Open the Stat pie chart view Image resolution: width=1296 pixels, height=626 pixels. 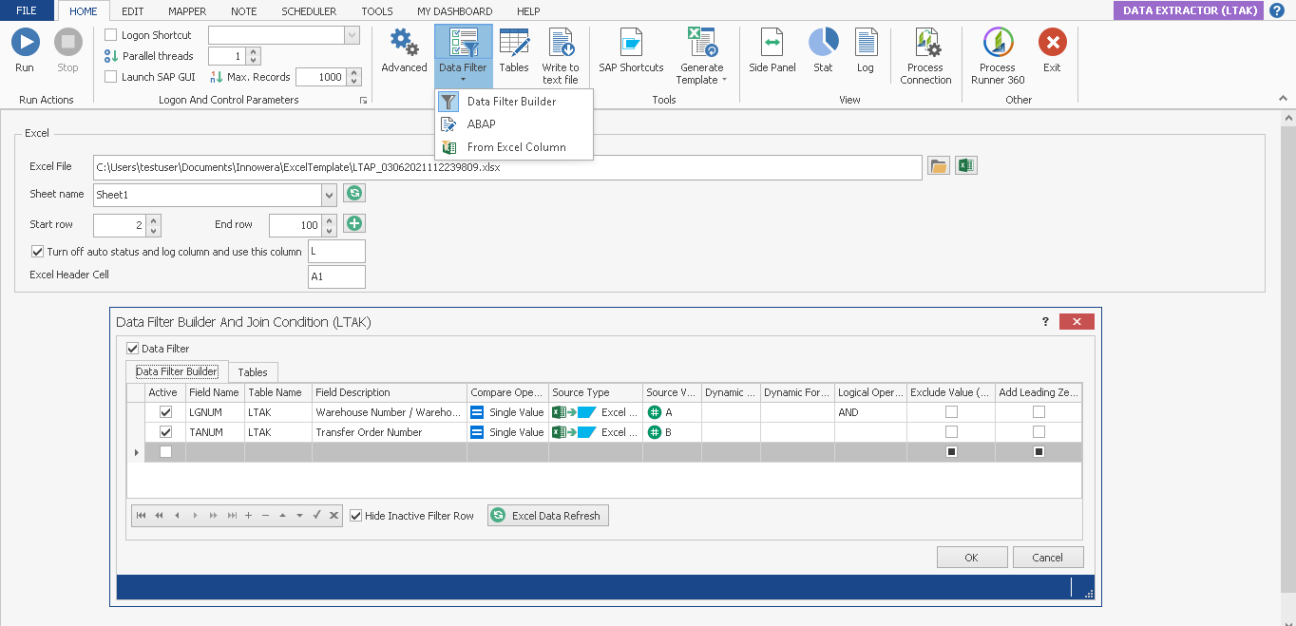[x=823, y=43]
